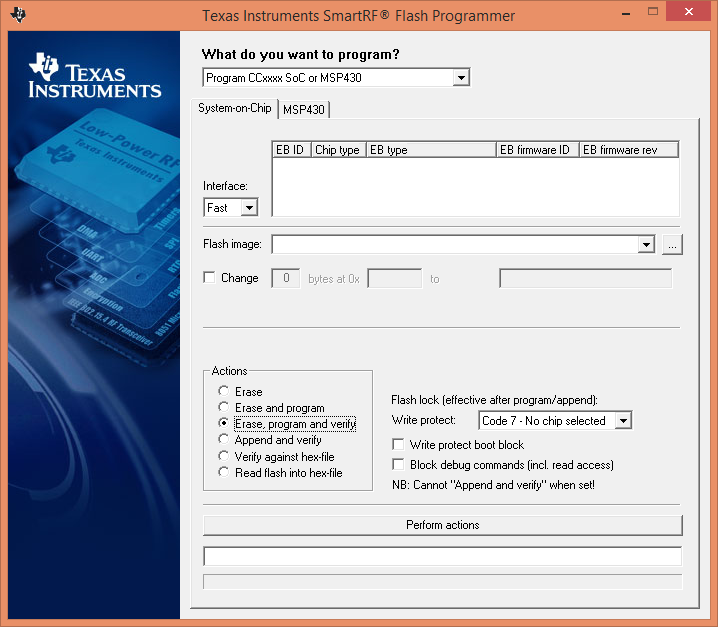Switch to the System-on-Chip tab

[234, 108]
